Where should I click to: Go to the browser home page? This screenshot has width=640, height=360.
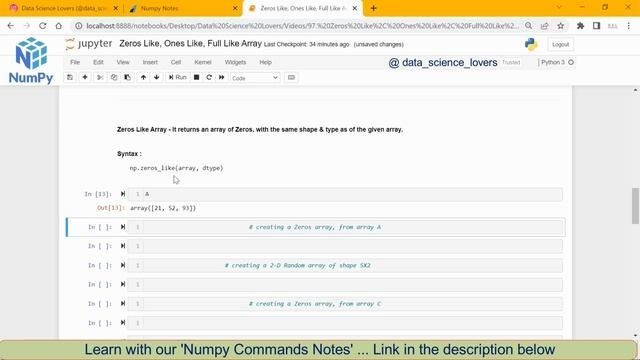click(59, 26)
